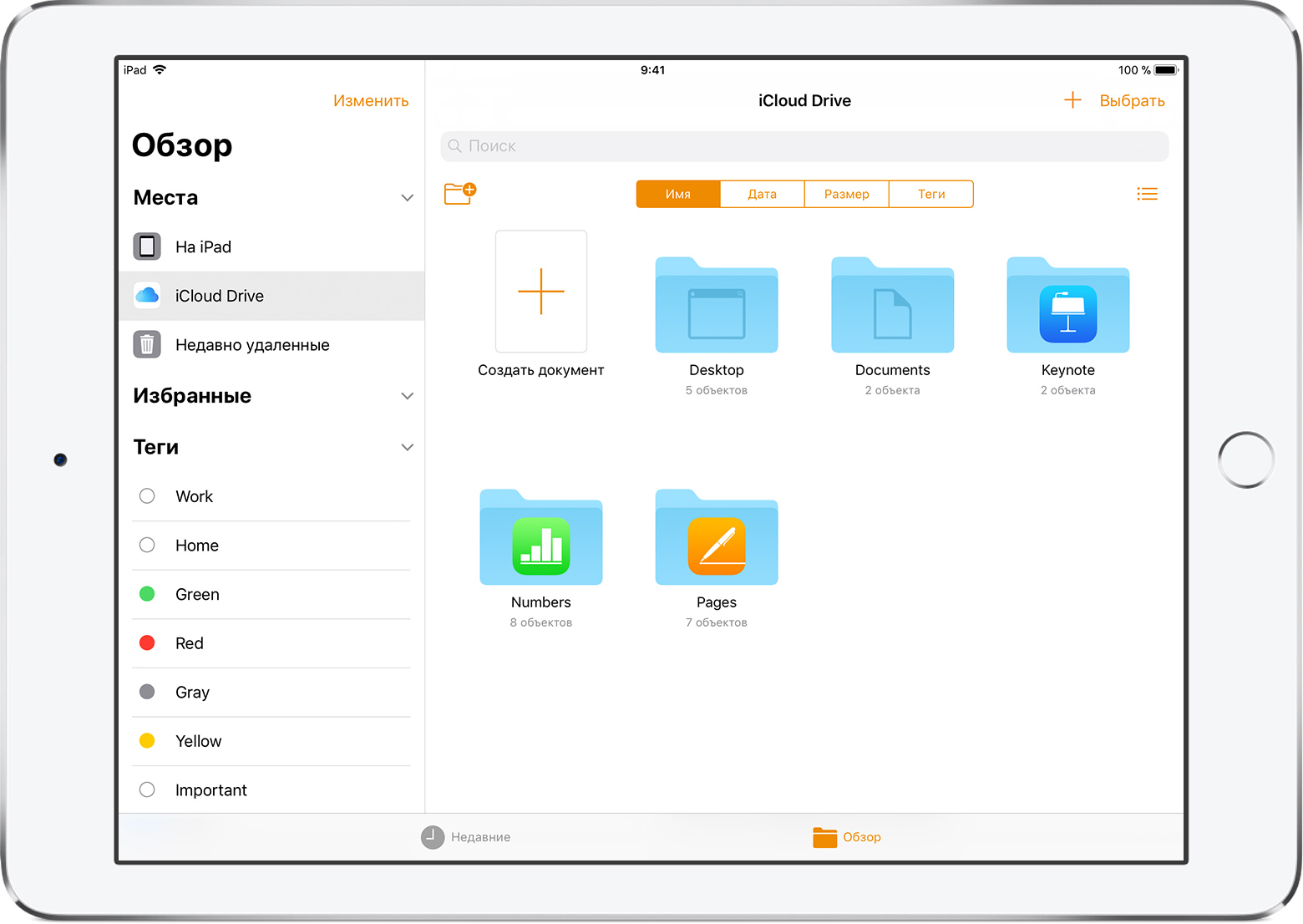Tap the battery status indicator
The height and width of the screenshot is (924, 1303).
1167,70
